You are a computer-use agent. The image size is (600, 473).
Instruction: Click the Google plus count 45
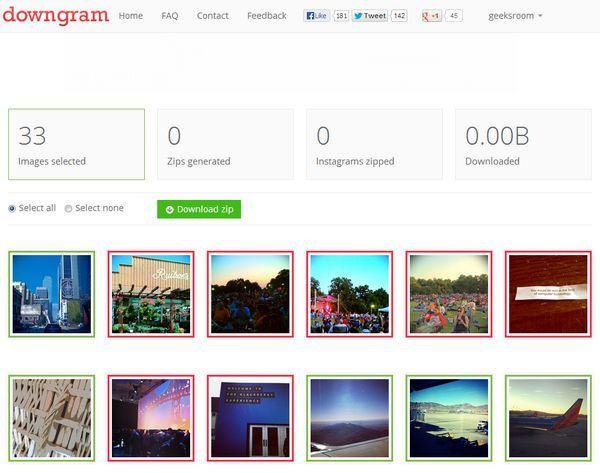click(454, 16)
